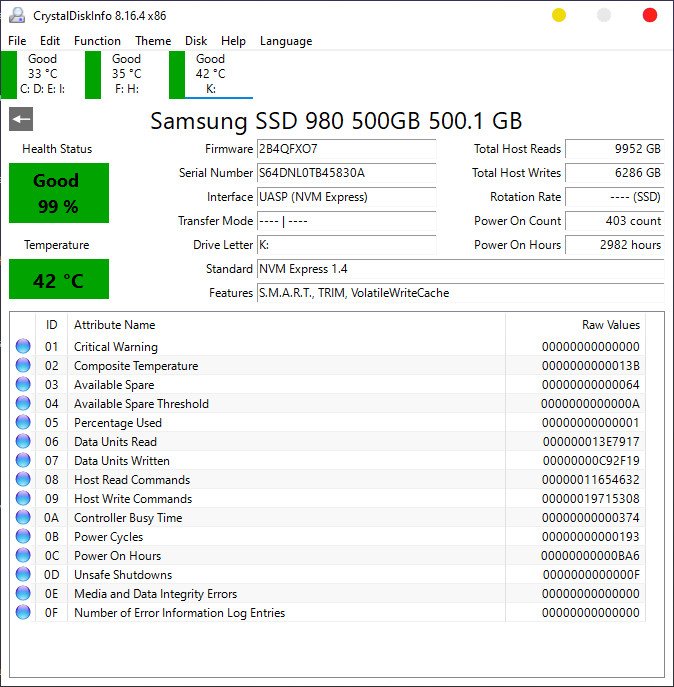Click the Power On Hours value 2982 hours
The width and height of the screenshot is (674, 687).
click(615, 244)
